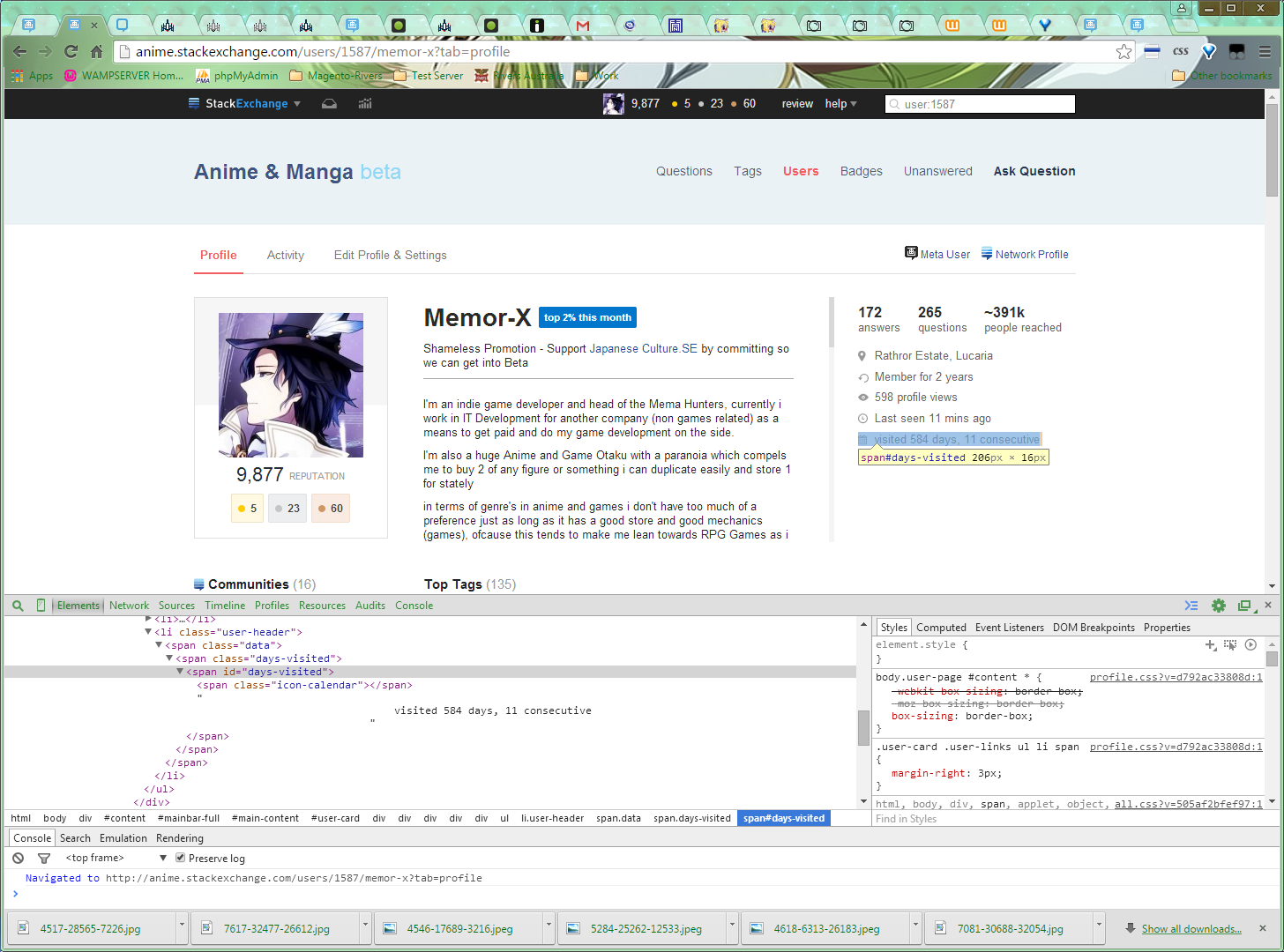
Task: Reload the page
Action: pos(71,52)
